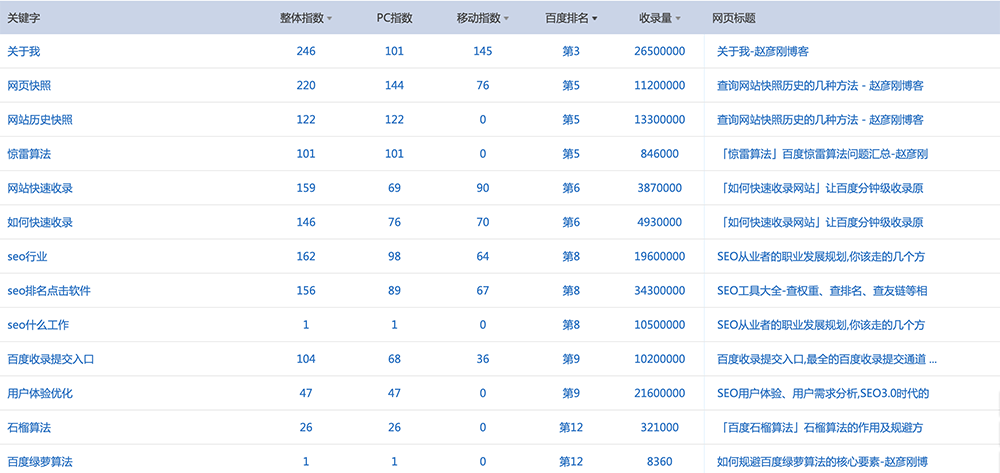
Task: Open the seo行业 keyword link
Action: pos(27,256)
